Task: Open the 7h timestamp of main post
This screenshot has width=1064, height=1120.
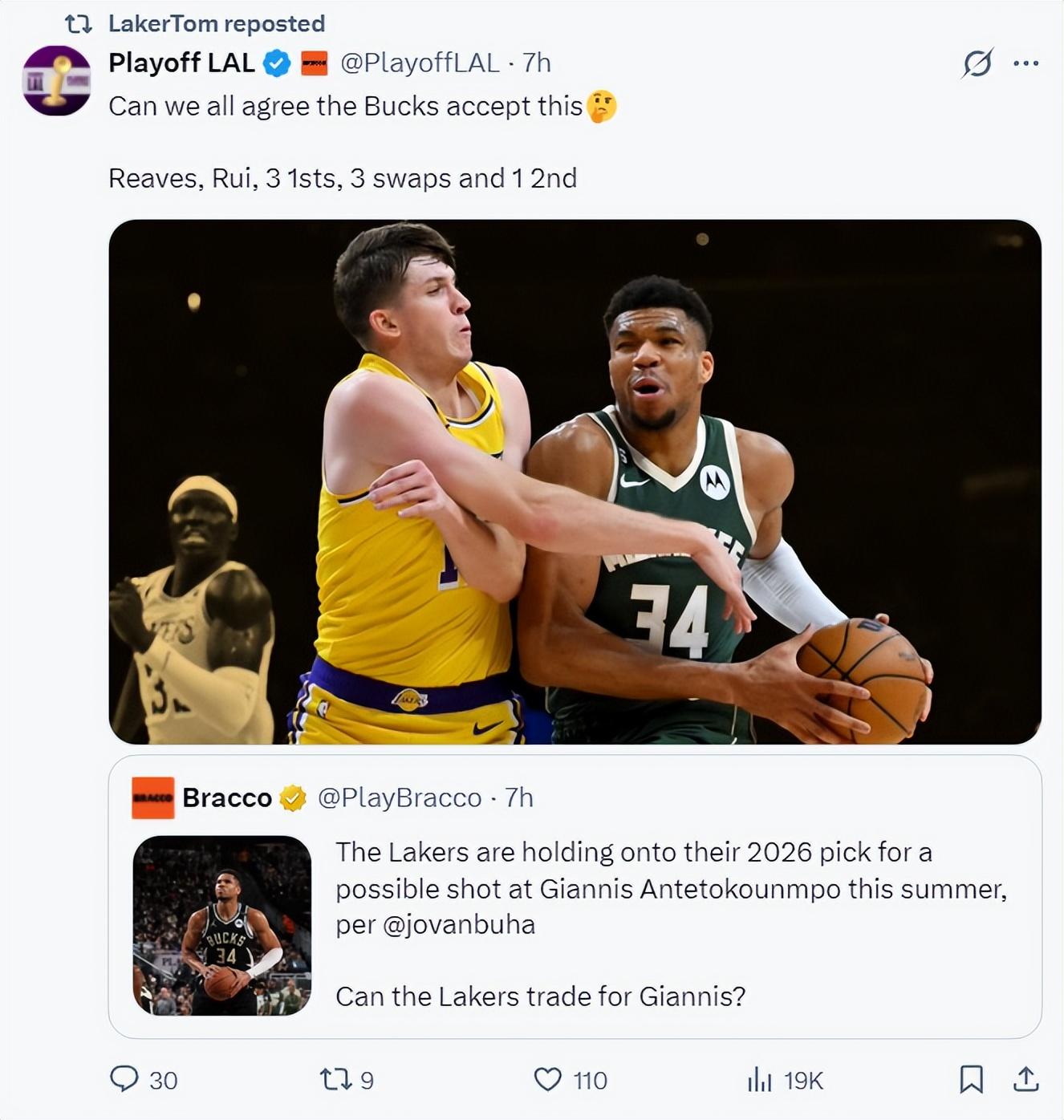Action: point(537,63)
